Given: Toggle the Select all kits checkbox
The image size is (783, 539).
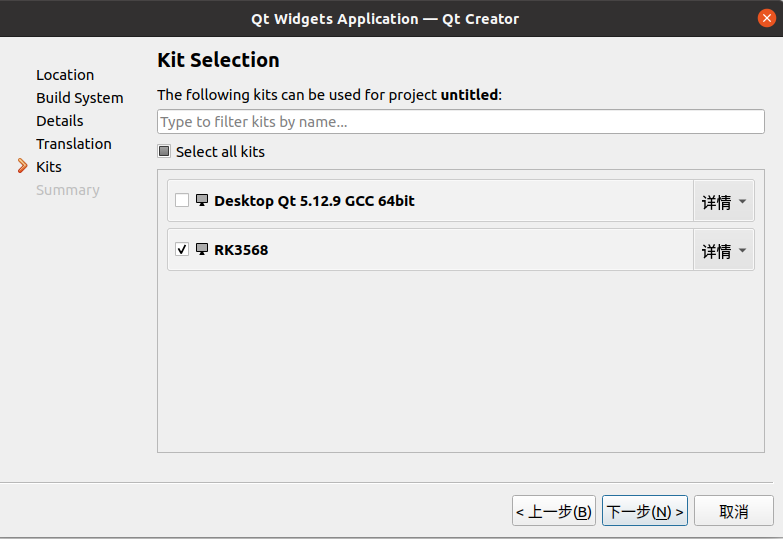Looking at the screenshot, I should 164,152.
